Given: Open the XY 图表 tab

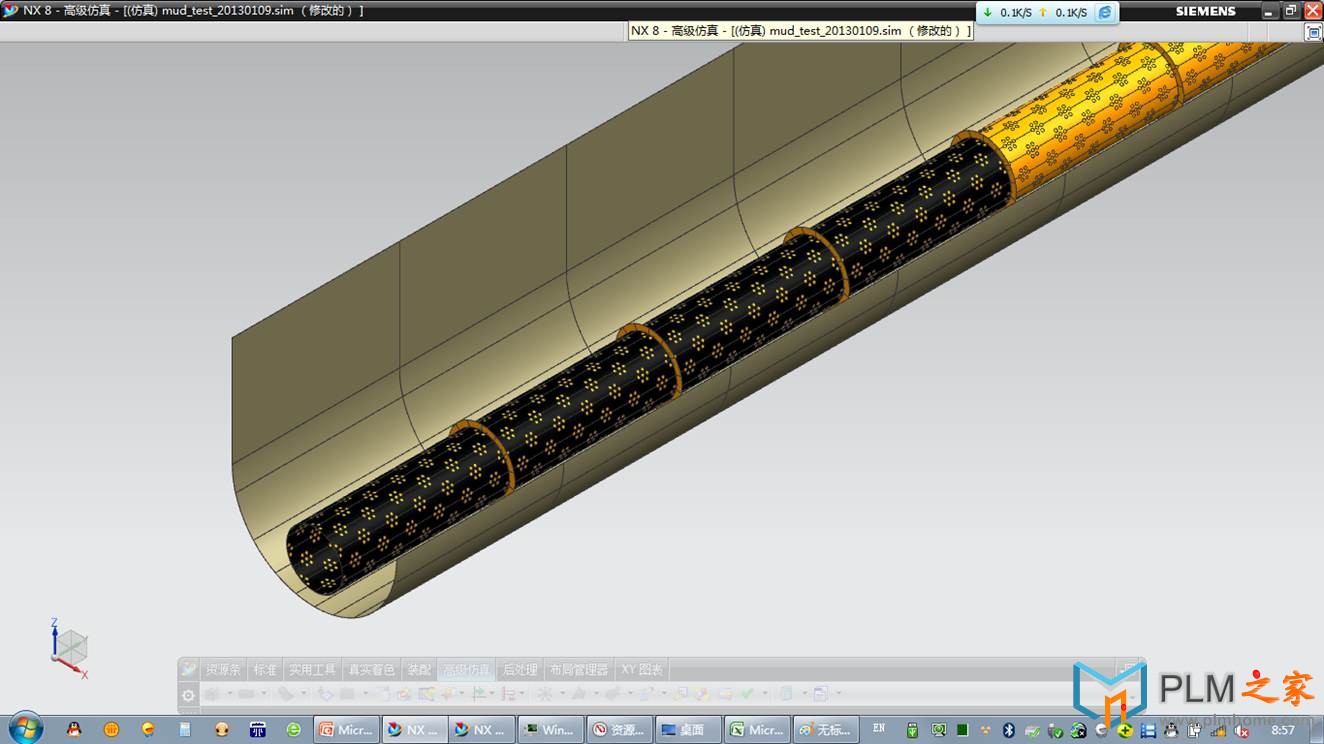Looking at the screenshot, I should click(641, 670).
